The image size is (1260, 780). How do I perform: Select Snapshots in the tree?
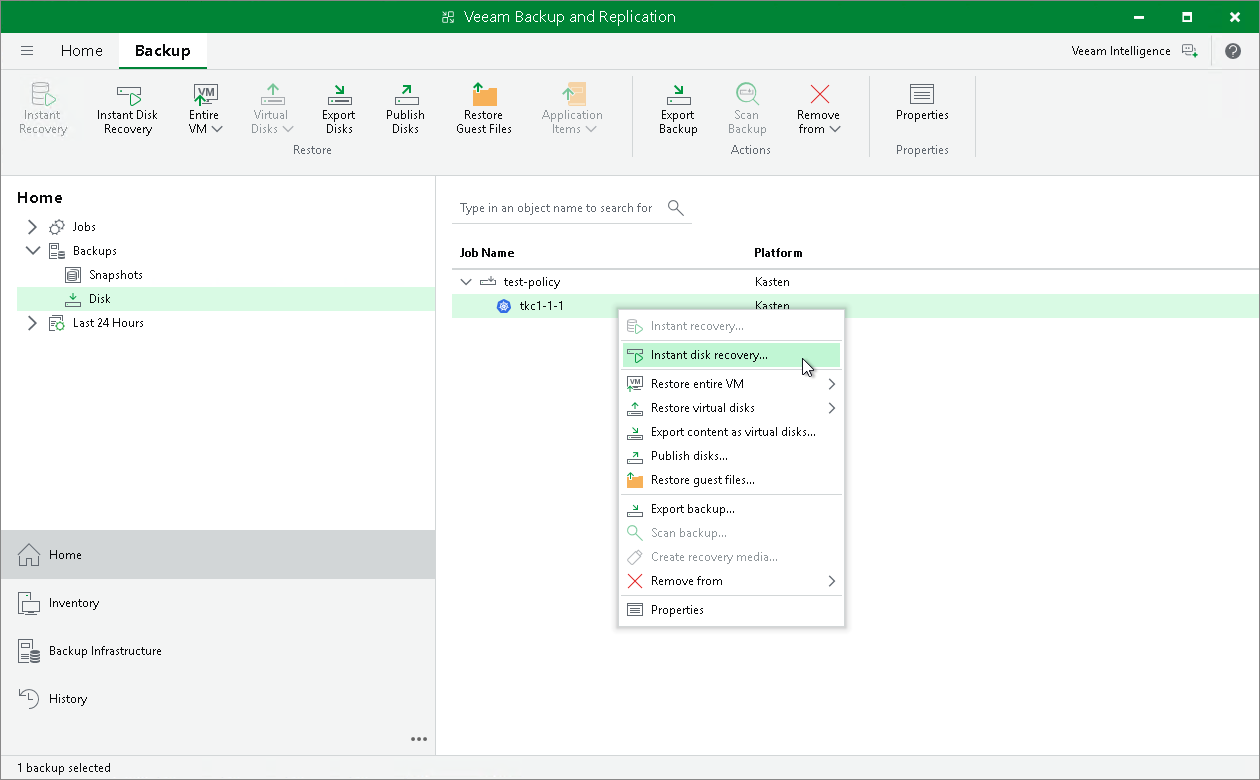(115, 275)
